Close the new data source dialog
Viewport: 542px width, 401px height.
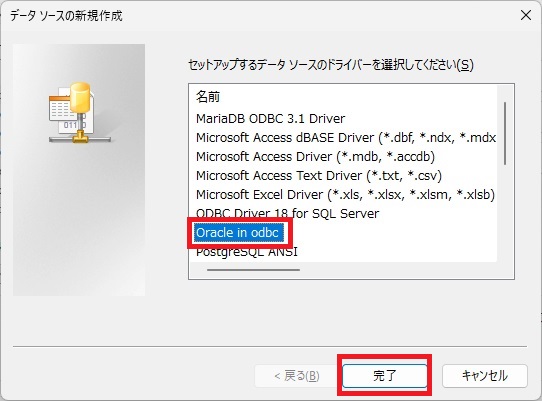click(x=526, y=15)
